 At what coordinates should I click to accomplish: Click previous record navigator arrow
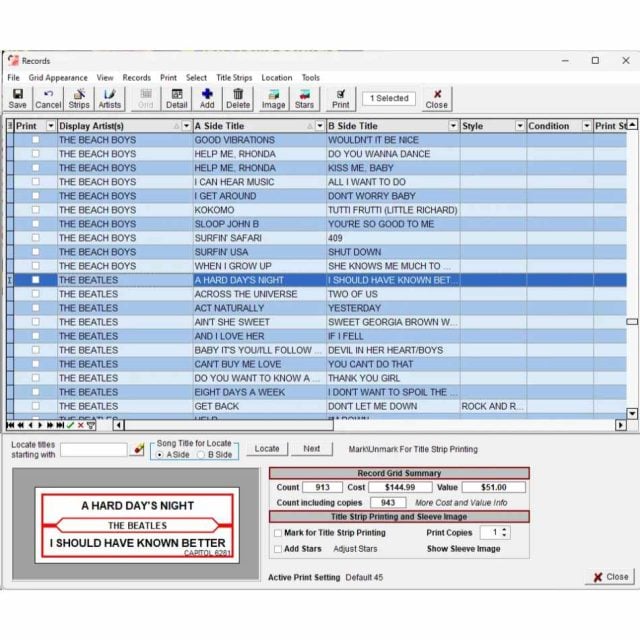tap(30, 425)
